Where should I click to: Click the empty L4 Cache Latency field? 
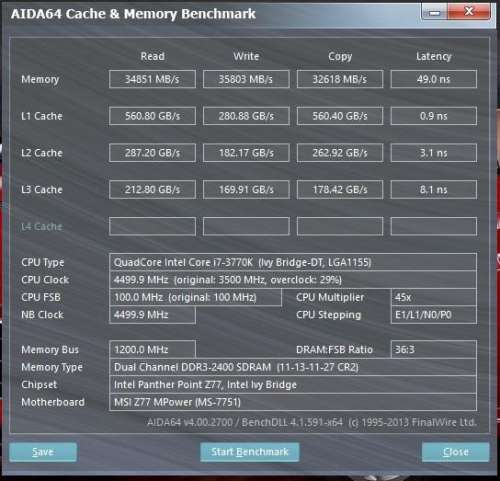(433, 226)
